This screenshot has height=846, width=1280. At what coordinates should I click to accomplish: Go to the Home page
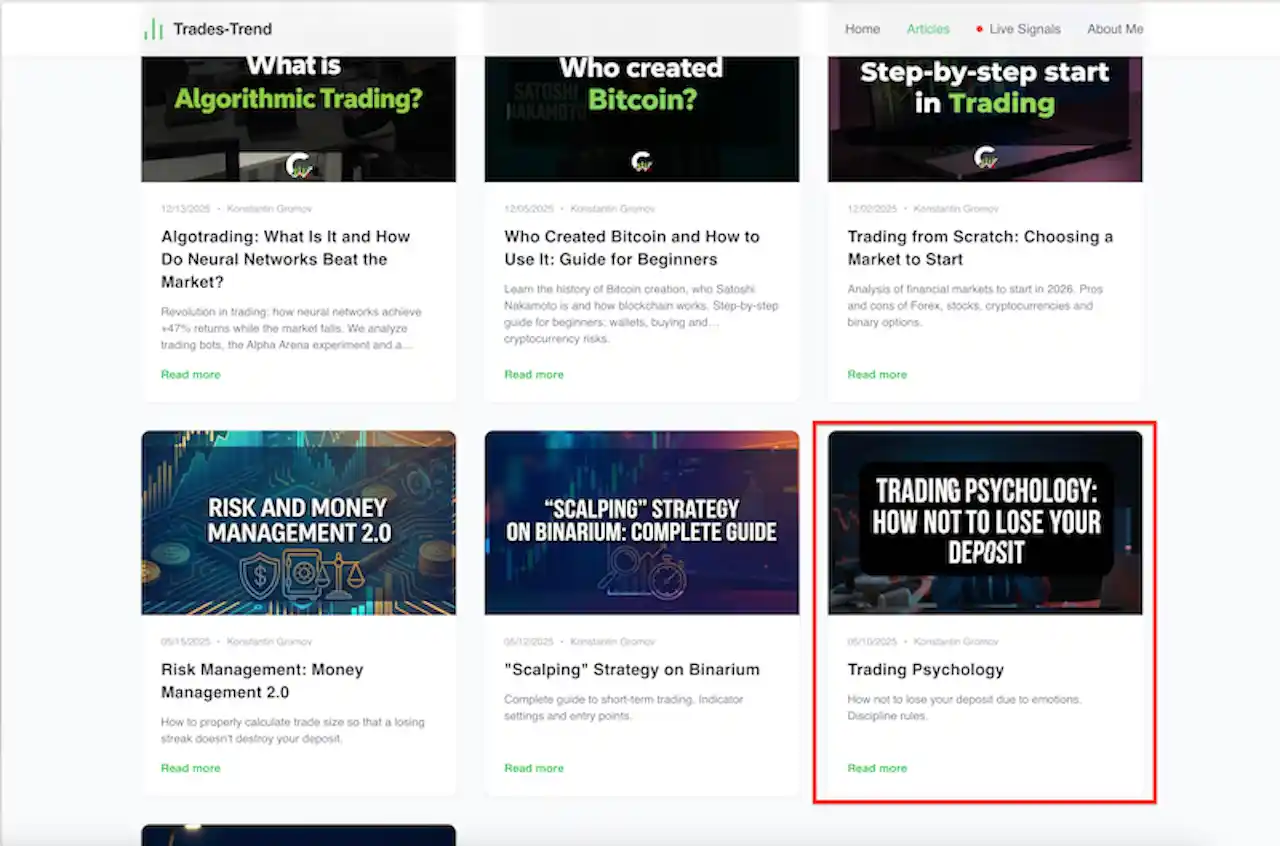[x=862, y=29]
